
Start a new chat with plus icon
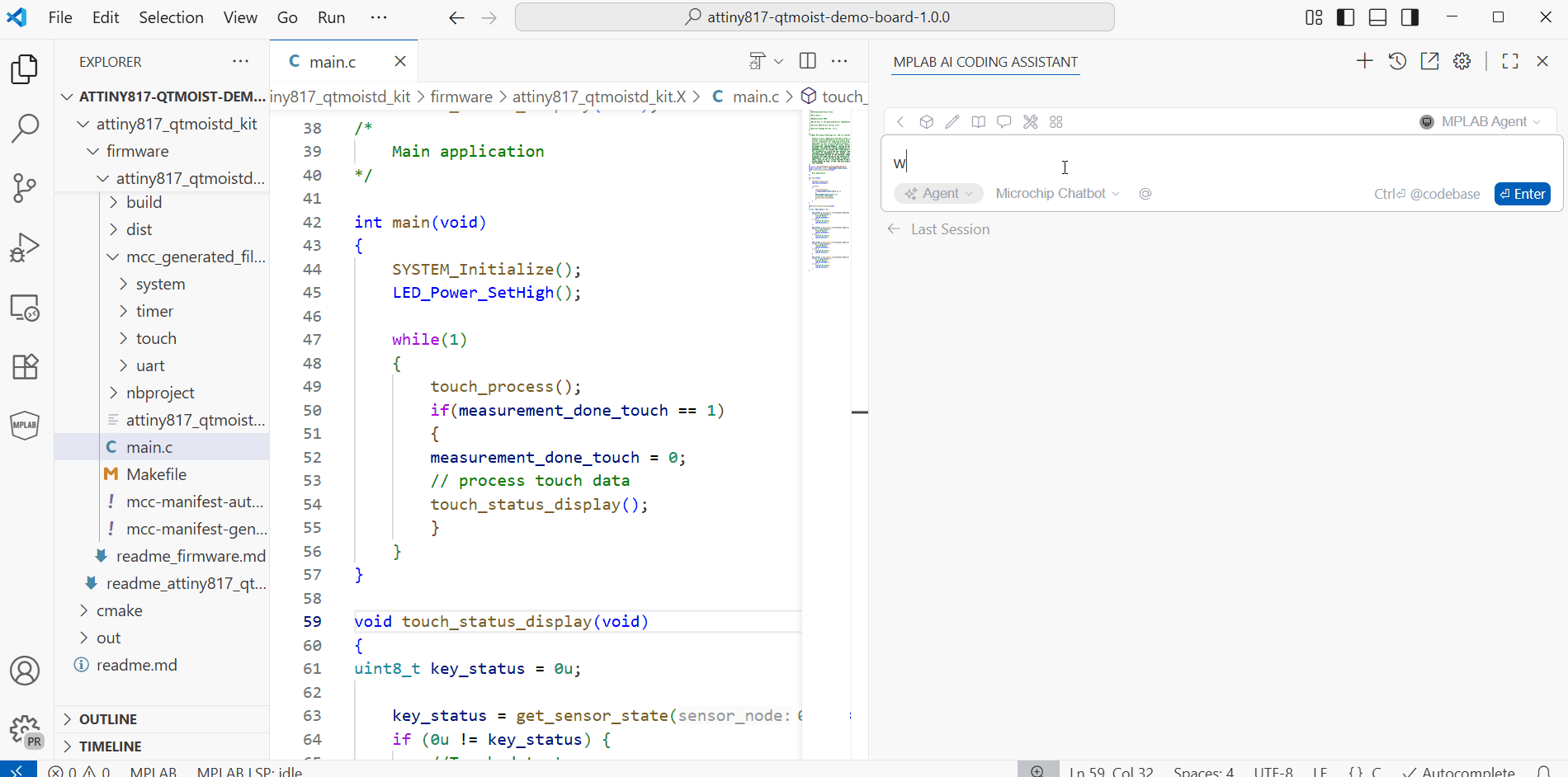point(1364,61)
